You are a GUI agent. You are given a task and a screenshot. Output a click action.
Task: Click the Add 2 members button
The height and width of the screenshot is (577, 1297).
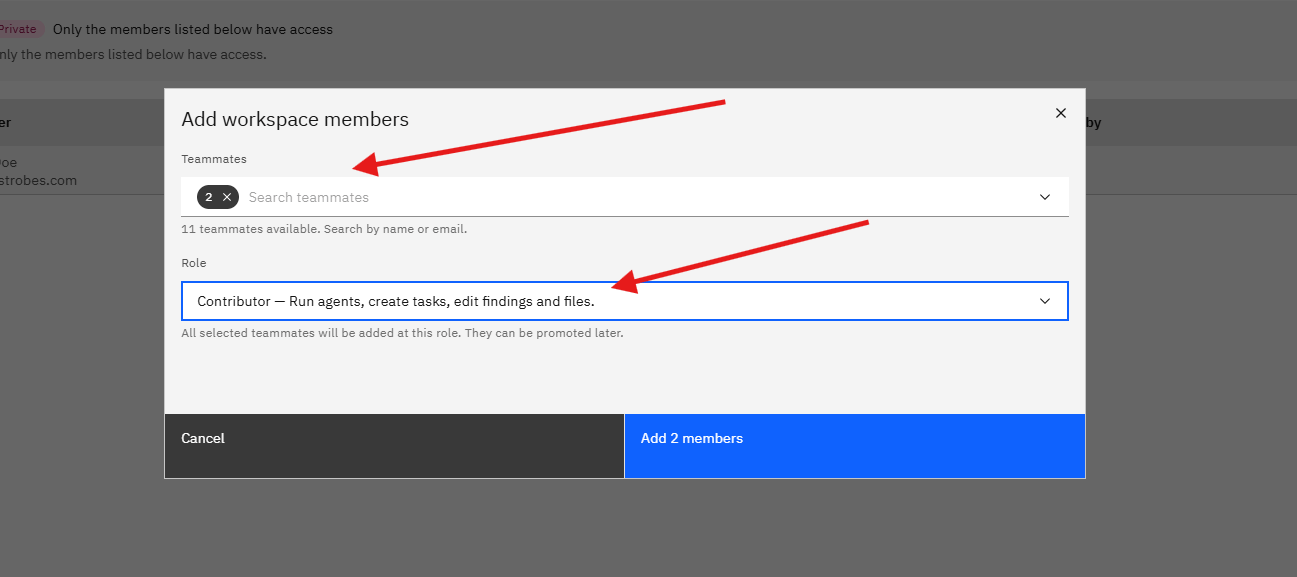pos(855,446)
